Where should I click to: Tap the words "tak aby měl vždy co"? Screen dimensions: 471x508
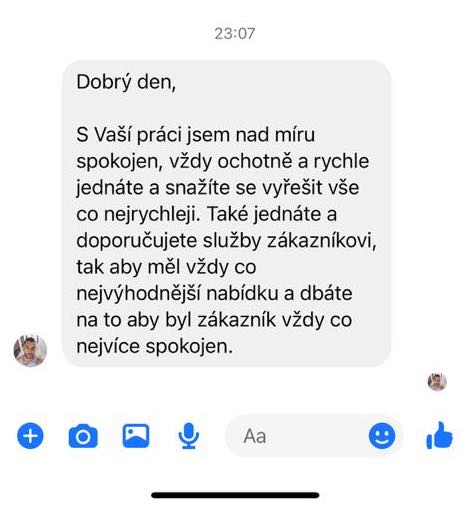pos(166,267)
